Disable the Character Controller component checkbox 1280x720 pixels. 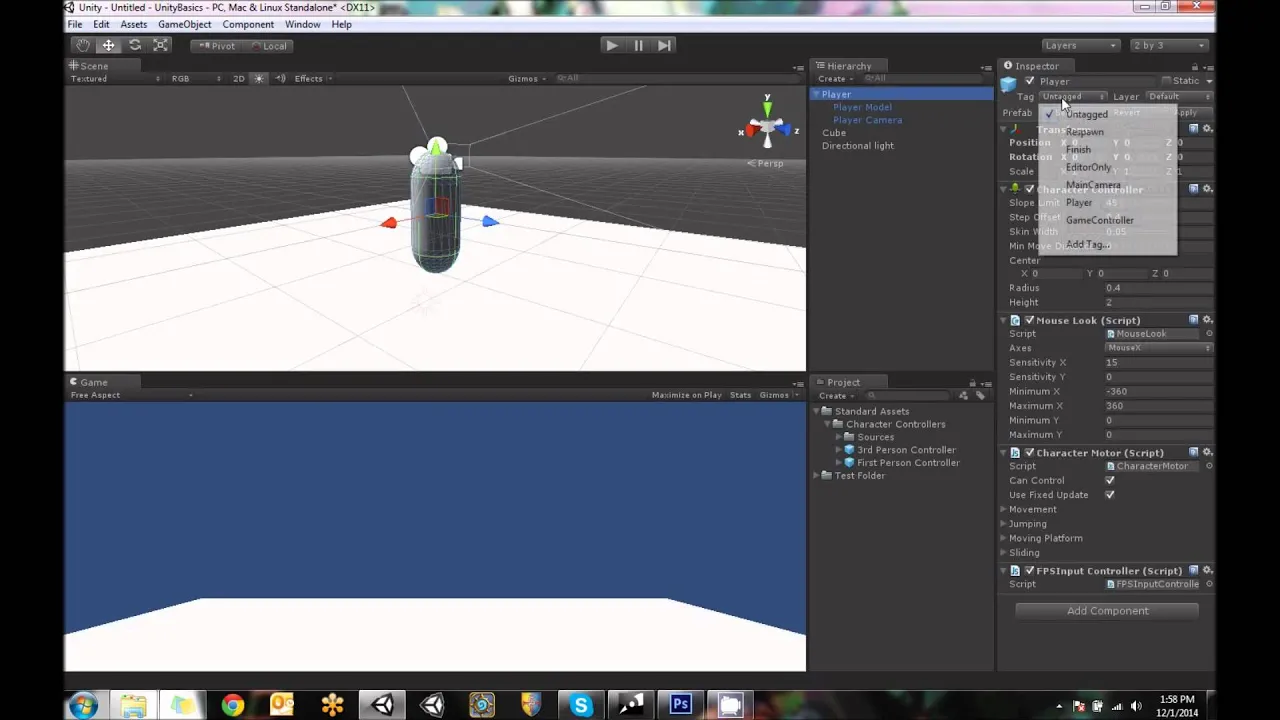point(1029,189)
